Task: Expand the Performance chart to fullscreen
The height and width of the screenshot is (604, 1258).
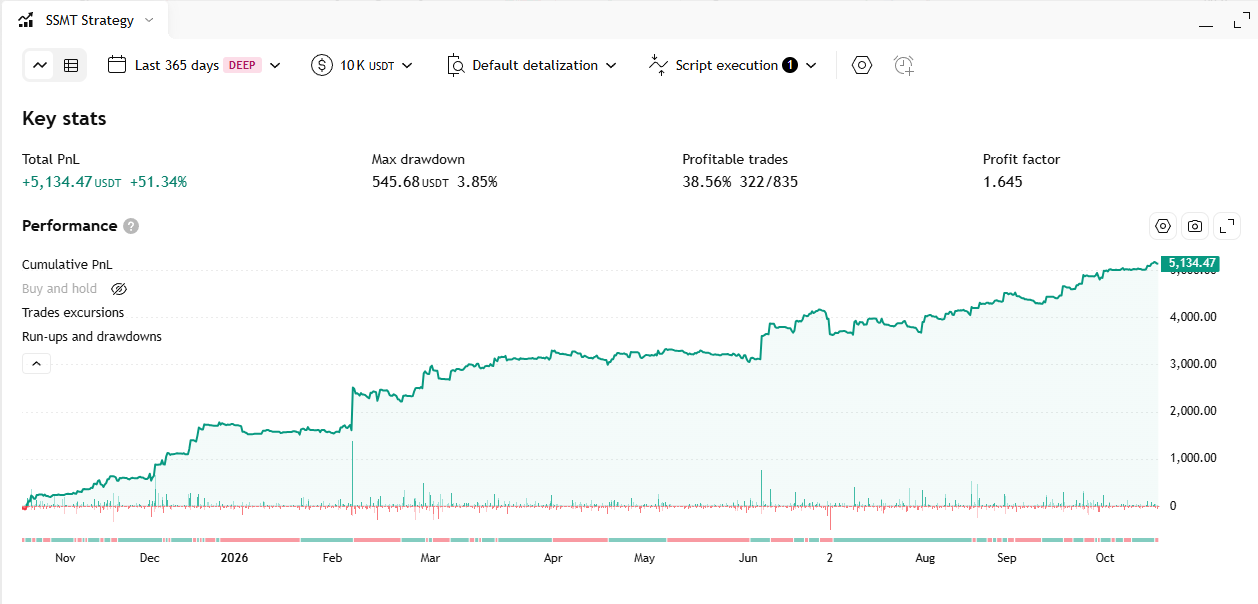Action: point(1227,226)
